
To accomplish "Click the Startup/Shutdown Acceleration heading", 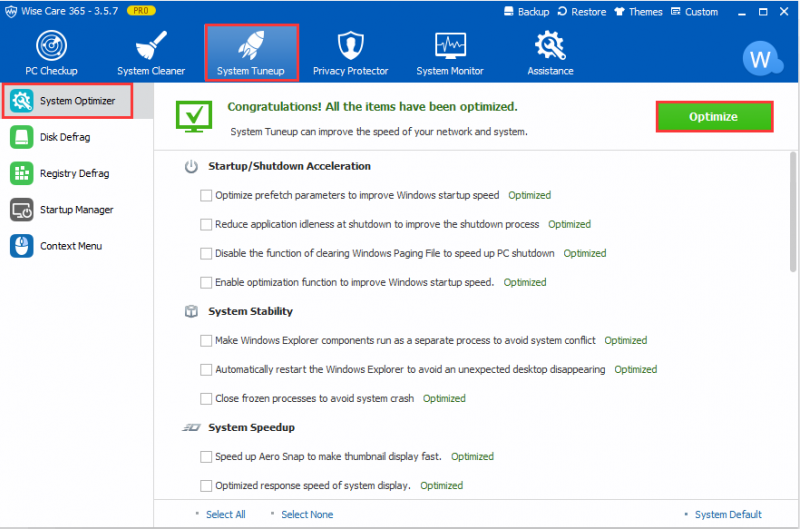I will pyautogui.click(x=289, y=166).
